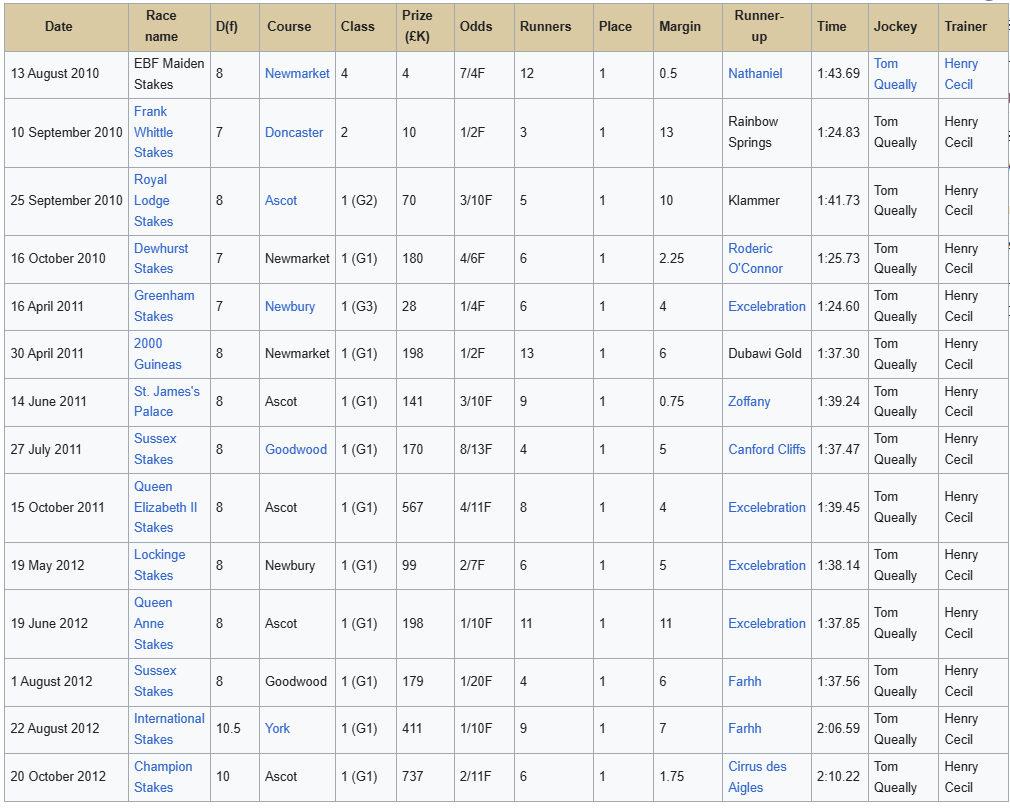Select the 1 (G2) class cell
This screenshot has height=808, width=1010.
(x=366, y=201)
